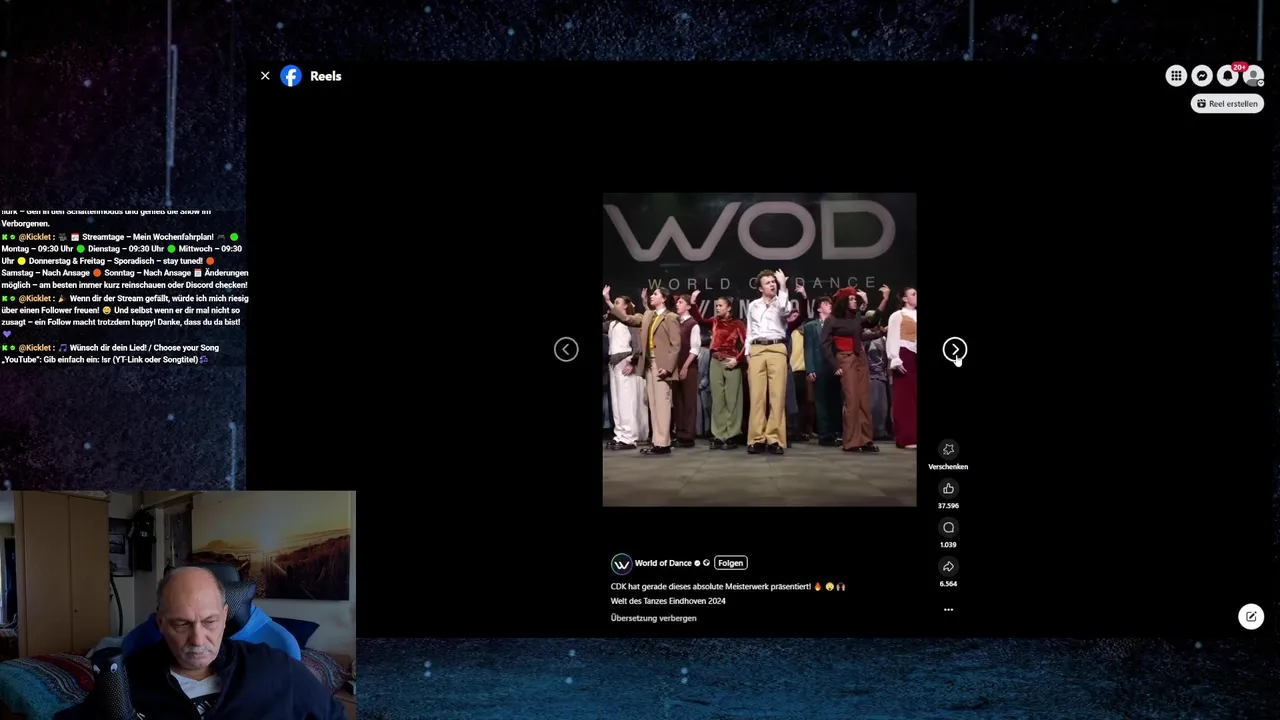Viewport: 1280px width, 720px height.
Task: Open the new message pencil icon
Action: point(1251,616)
